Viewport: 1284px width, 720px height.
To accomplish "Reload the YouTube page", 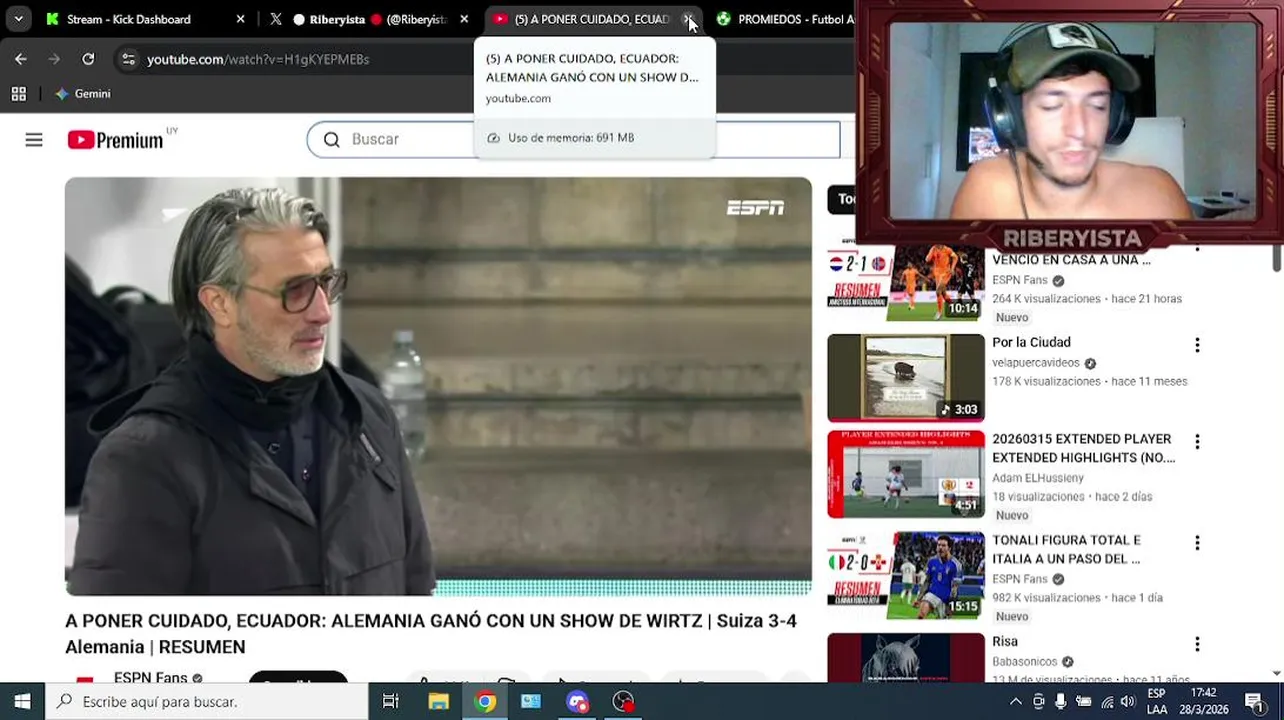I will coord(88,59).
